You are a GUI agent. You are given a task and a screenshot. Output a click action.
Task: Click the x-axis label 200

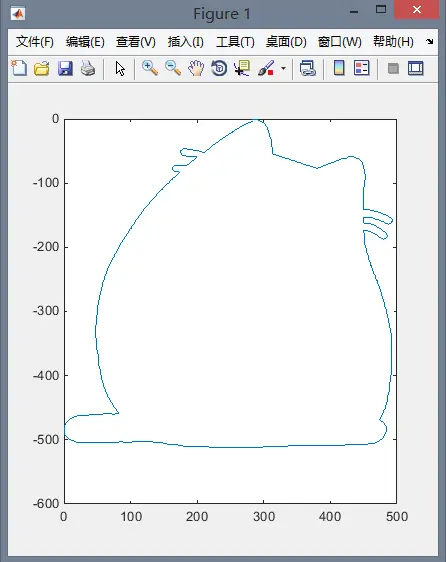click(197, 517)
